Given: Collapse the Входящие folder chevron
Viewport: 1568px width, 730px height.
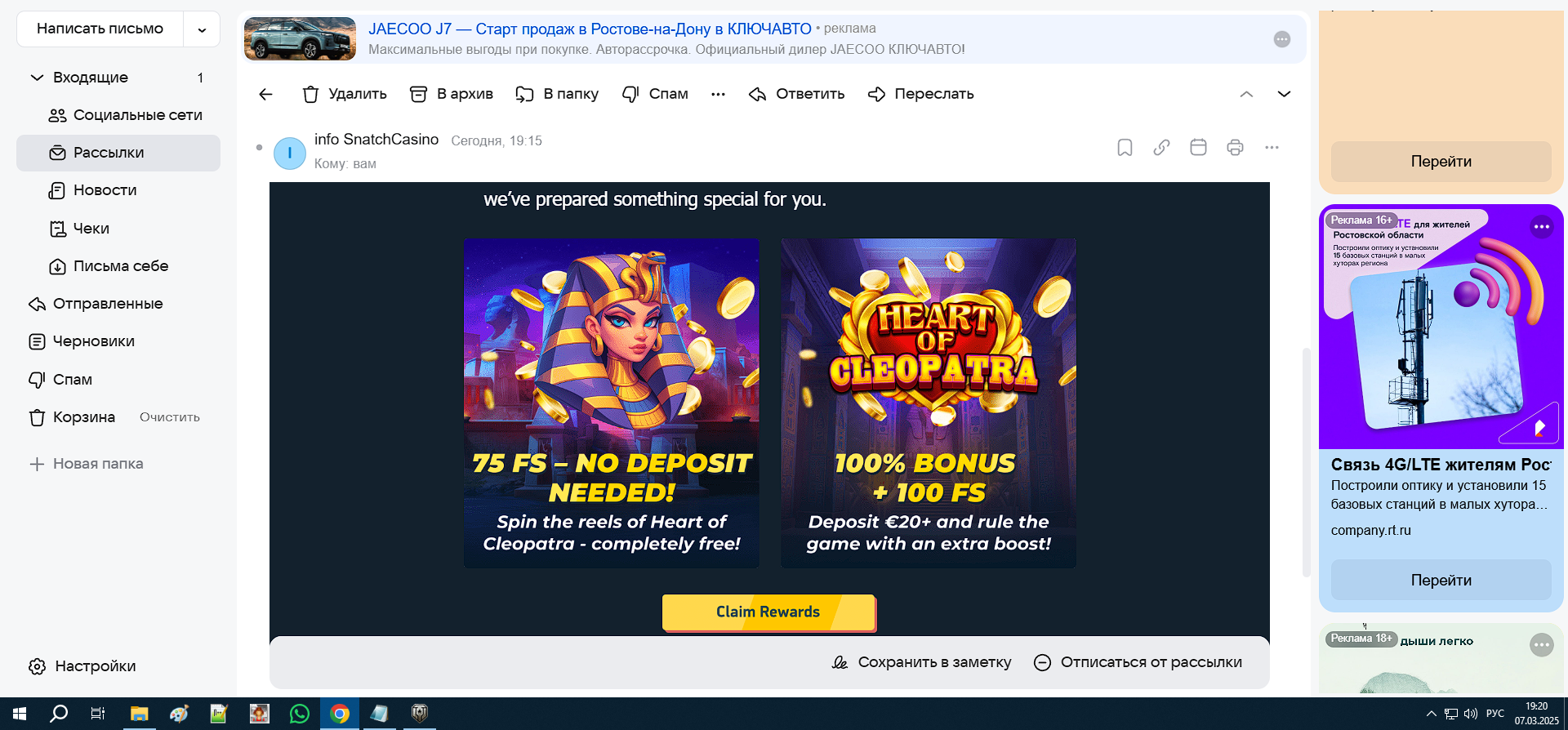Looking at the screenshot, I should point(37,78).
